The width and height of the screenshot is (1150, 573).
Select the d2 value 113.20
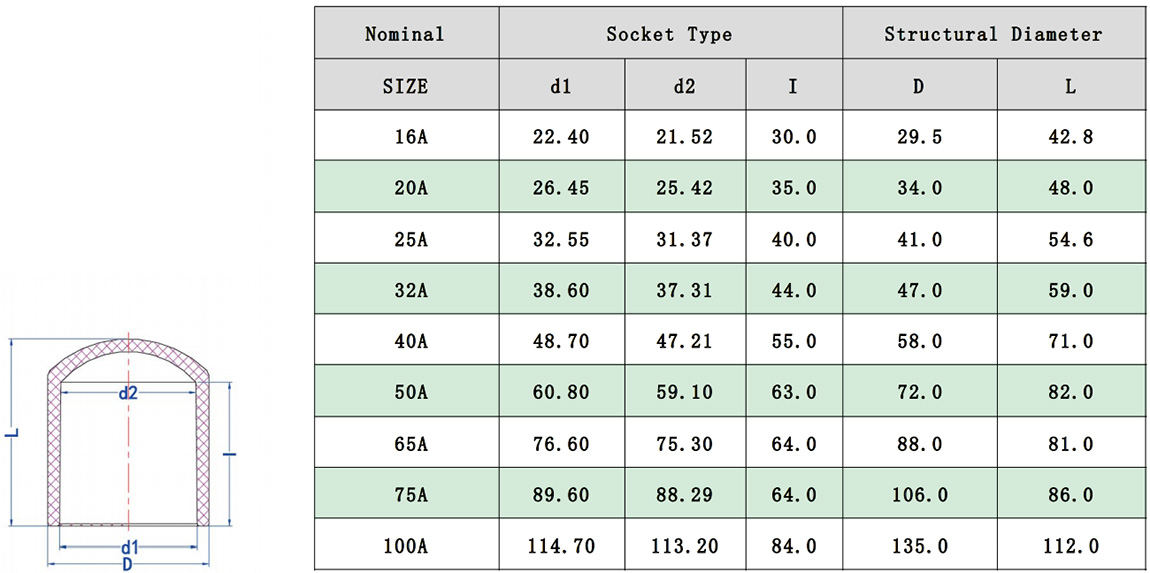point(684,546)
